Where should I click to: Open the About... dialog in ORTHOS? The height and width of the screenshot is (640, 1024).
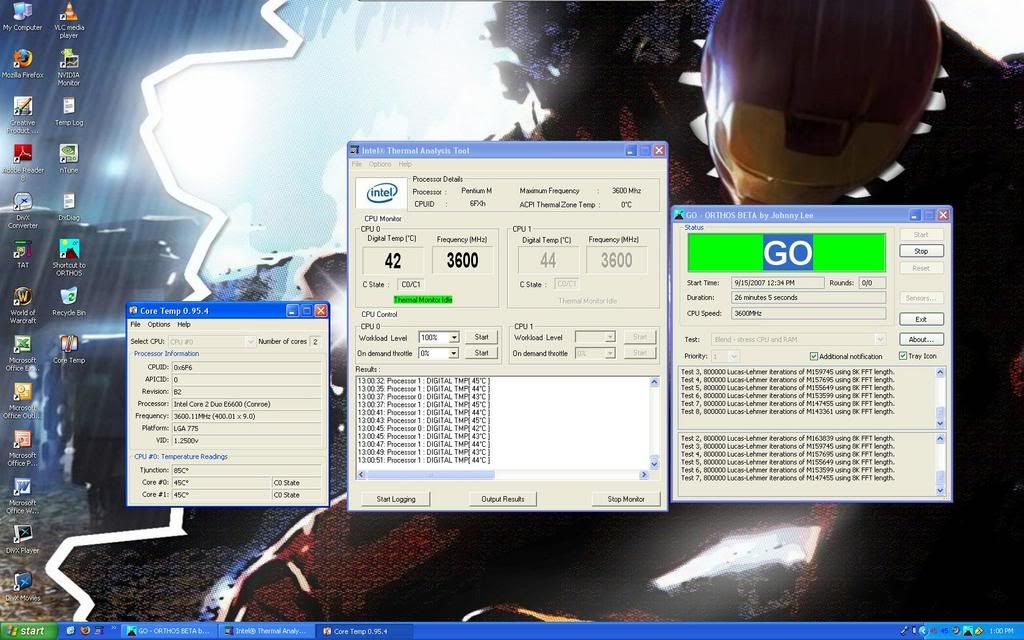921,339
